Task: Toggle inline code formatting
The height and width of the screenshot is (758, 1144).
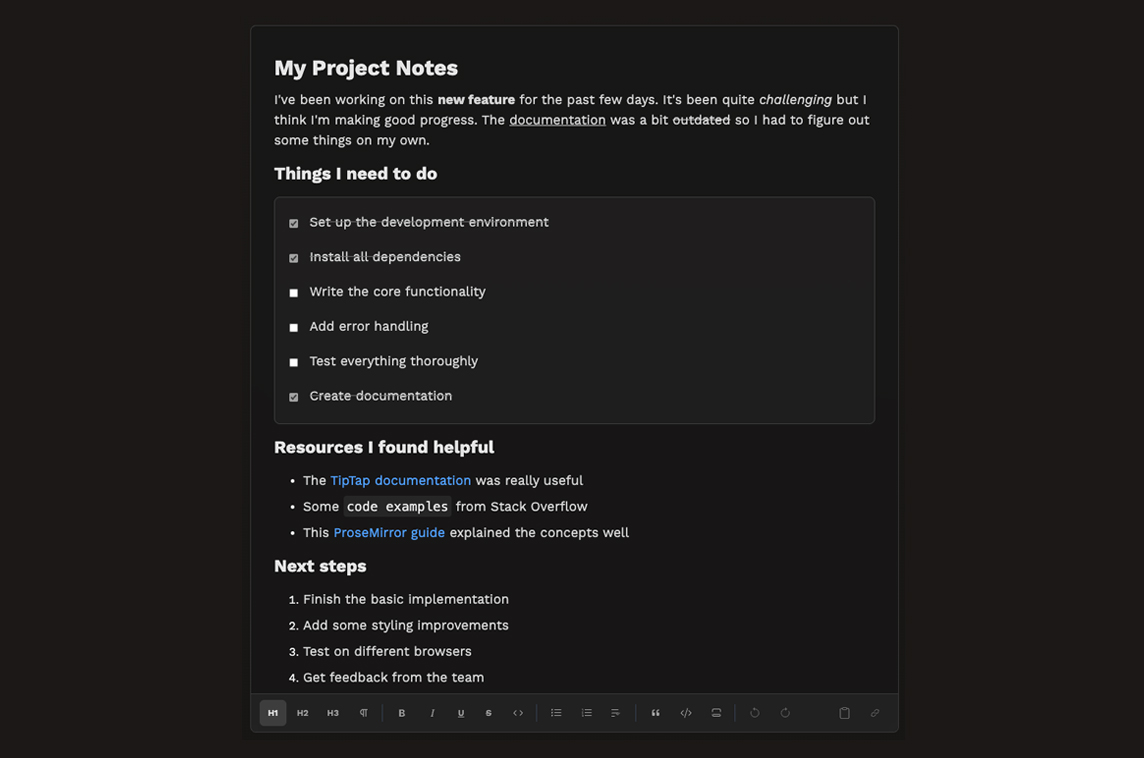Action: pyautogui.click(x=518, y=713)
